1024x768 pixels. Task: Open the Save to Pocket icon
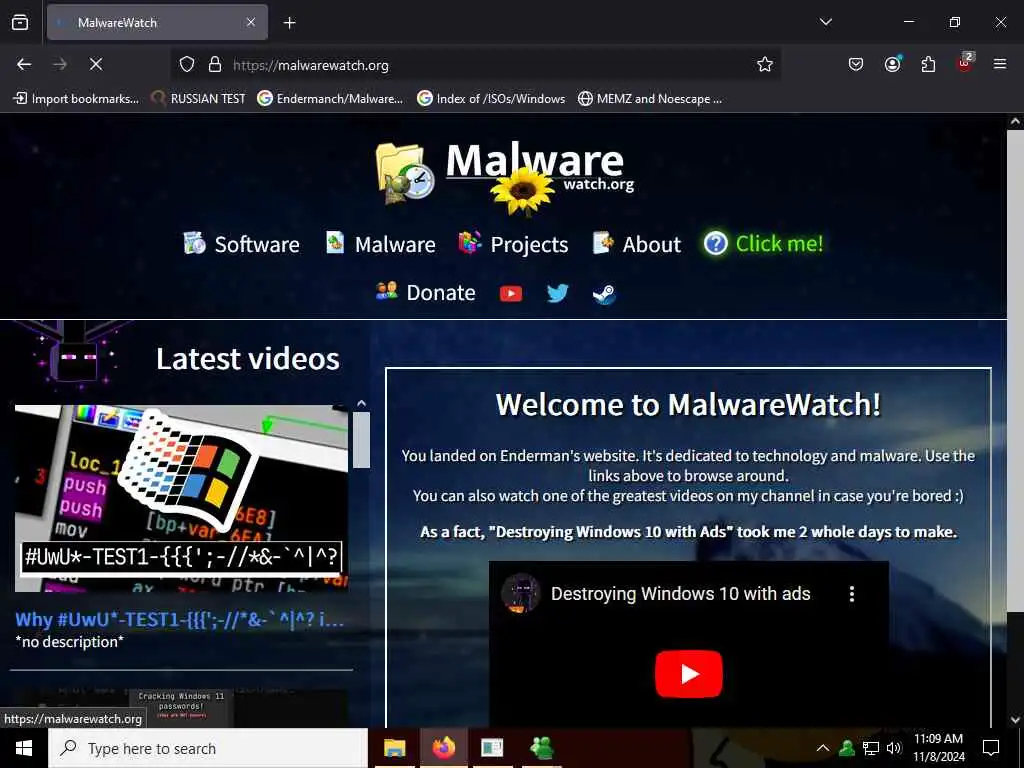856,64
